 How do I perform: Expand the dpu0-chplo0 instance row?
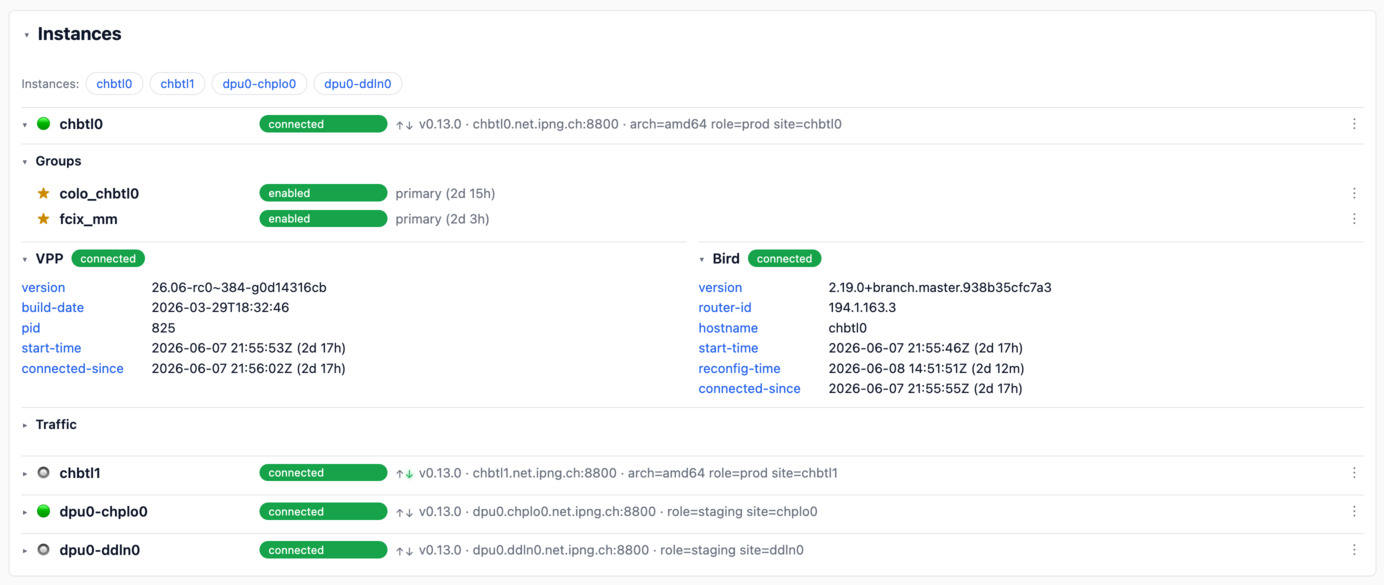point(25,512)
